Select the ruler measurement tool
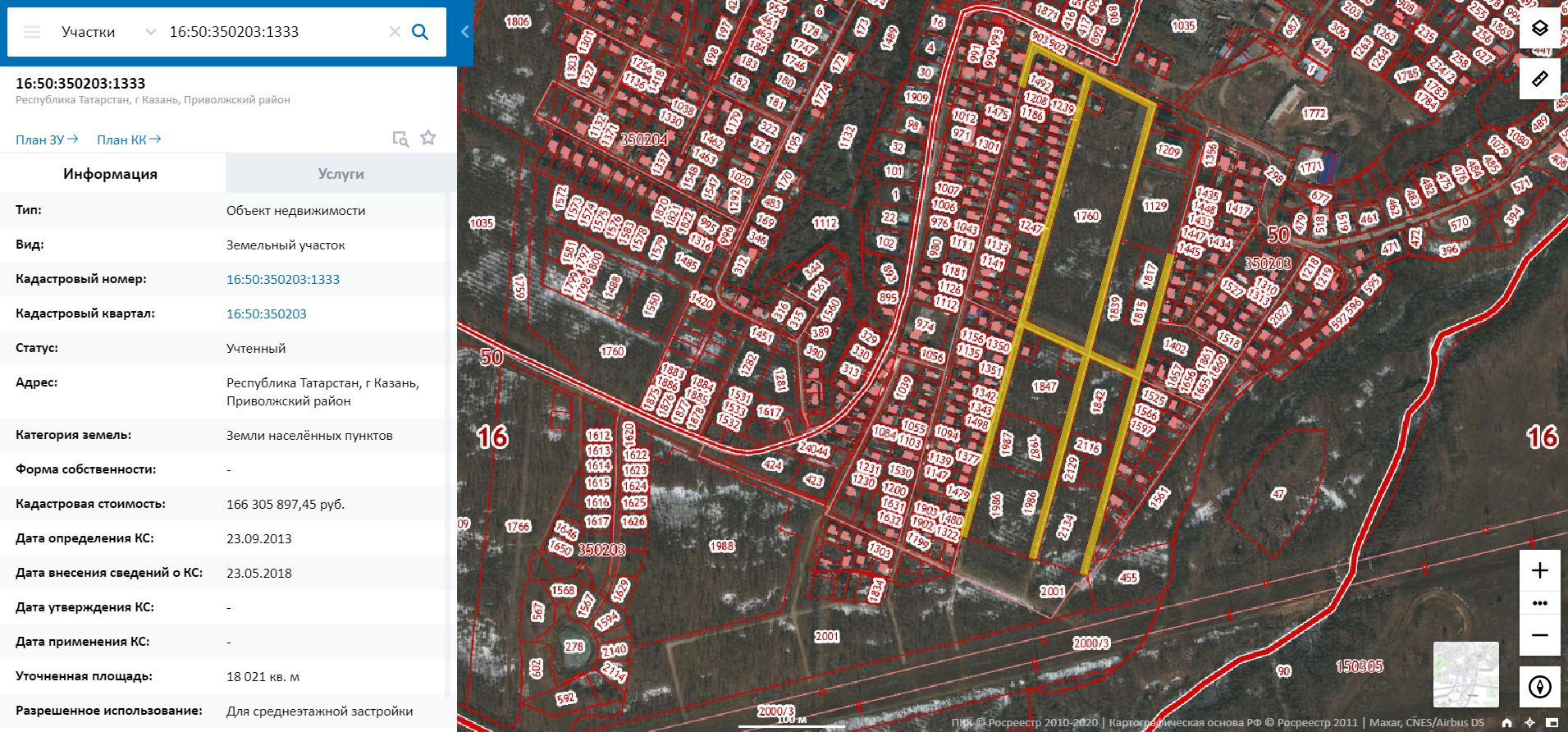 click(1539, 79)
